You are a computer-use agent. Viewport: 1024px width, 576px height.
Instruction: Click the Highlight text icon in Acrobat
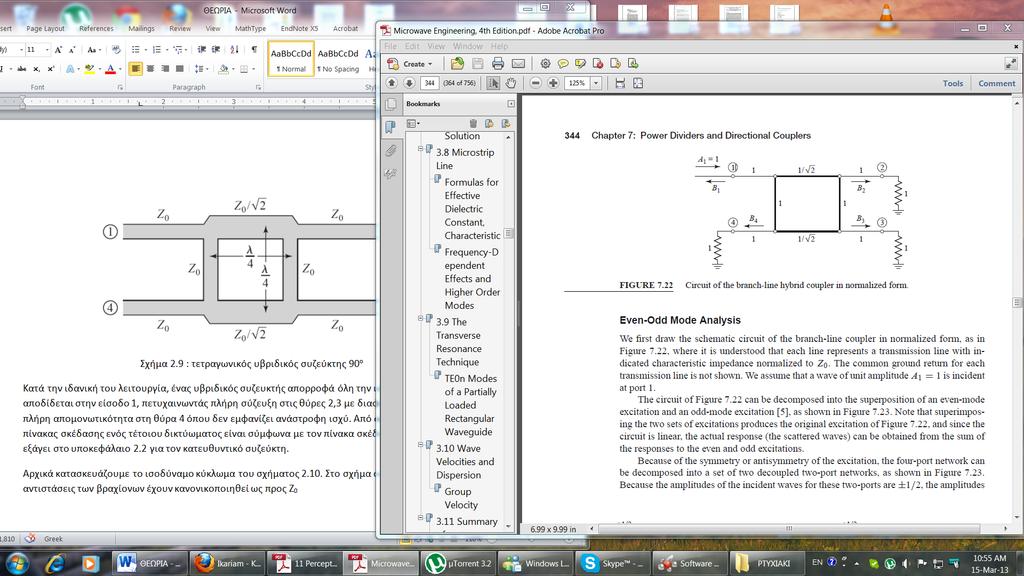[x=581, y=63]
